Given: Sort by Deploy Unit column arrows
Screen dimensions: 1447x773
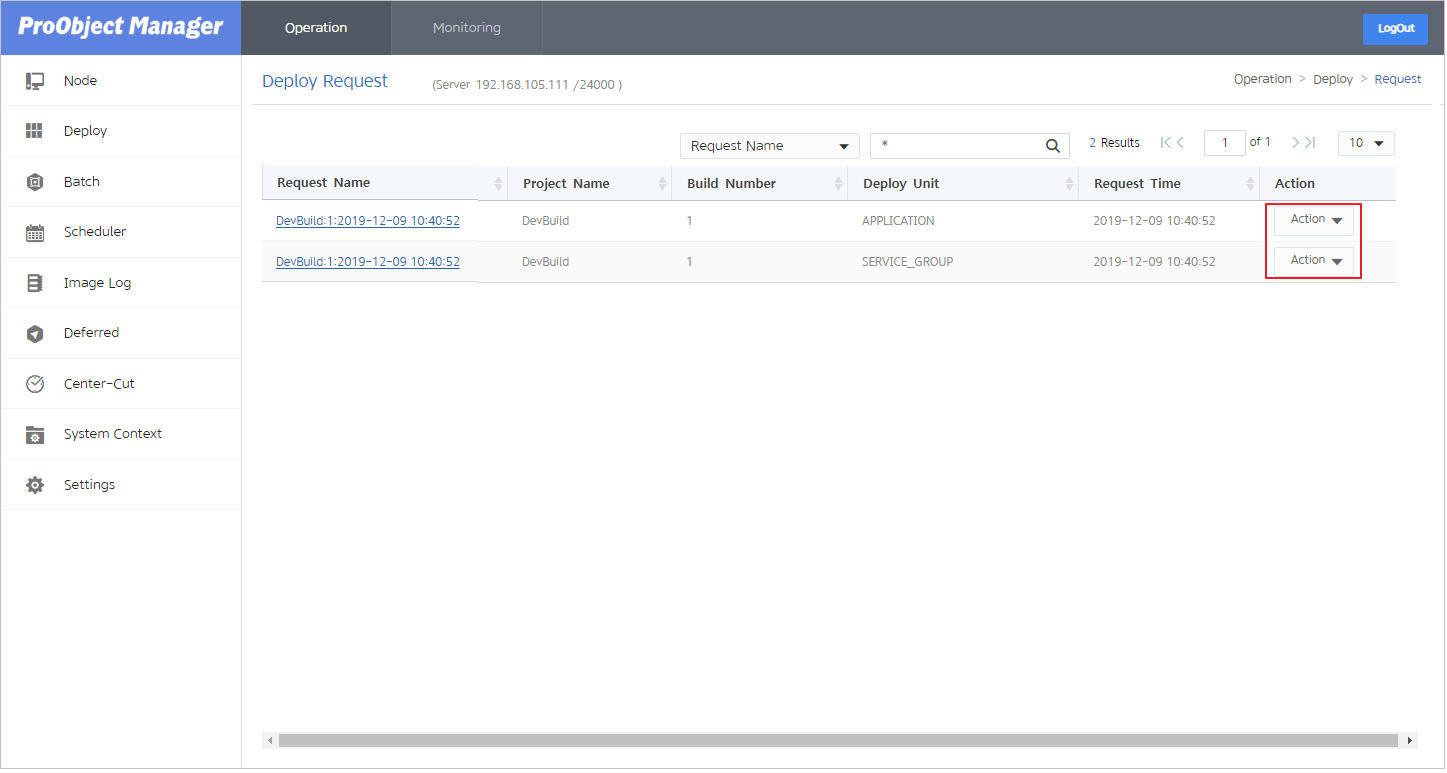Looking at the screenshot, I should 1069,184.
